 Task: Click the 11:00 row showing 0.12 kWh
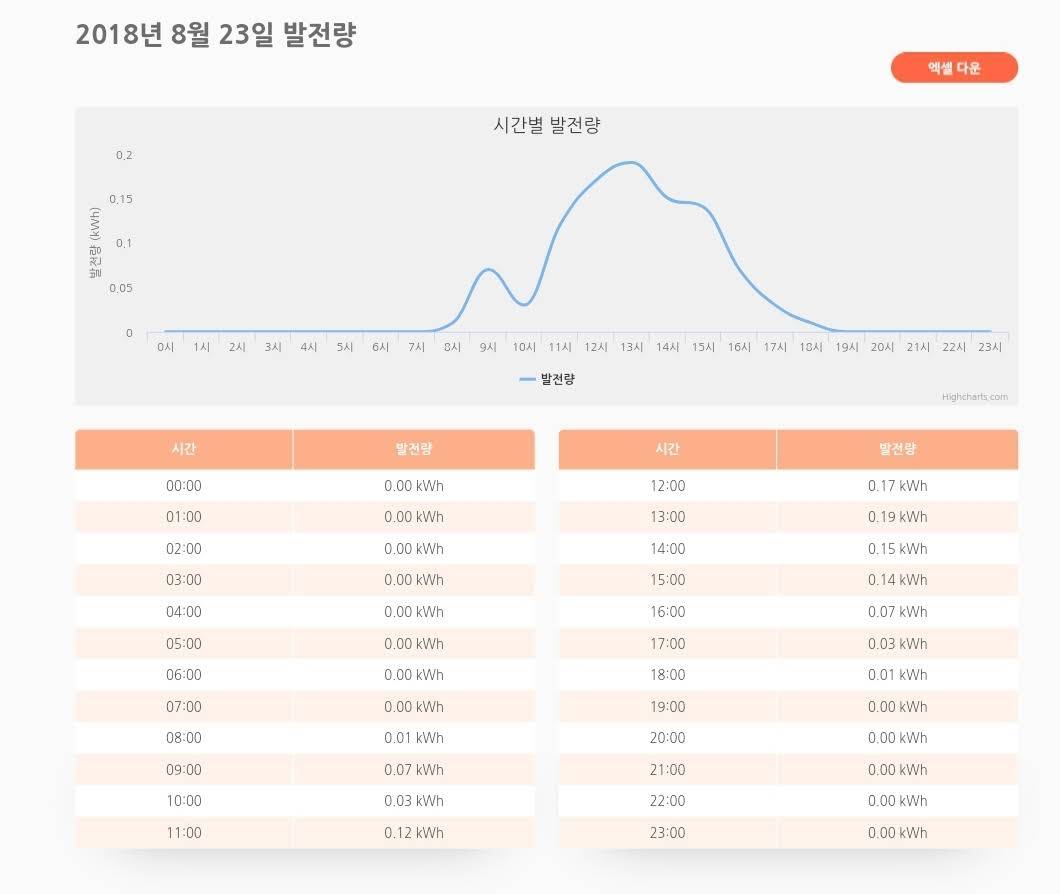(182, 832)
